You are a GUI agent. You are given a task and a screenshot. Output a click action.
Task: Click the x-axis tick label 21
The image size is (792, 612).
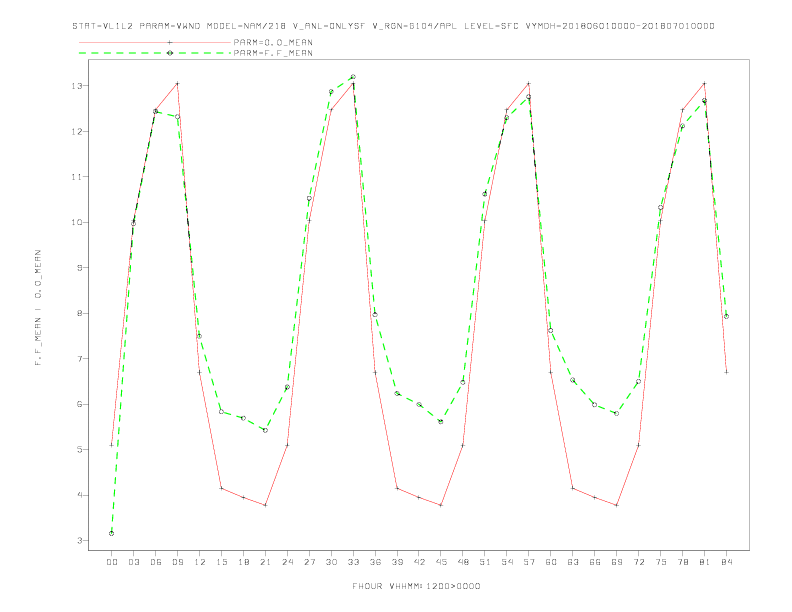(x=265, y=562)
